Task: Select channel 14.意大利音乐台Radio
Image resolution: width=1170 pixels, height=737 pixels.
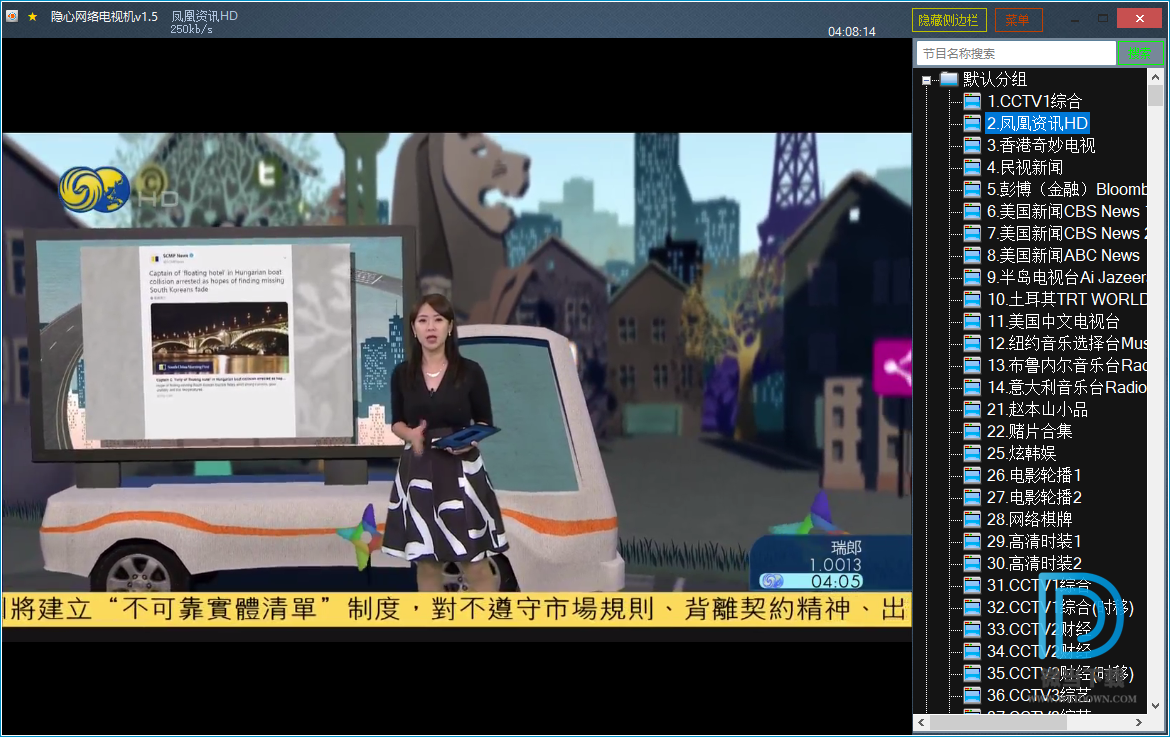Action: tap(1066, 387)
